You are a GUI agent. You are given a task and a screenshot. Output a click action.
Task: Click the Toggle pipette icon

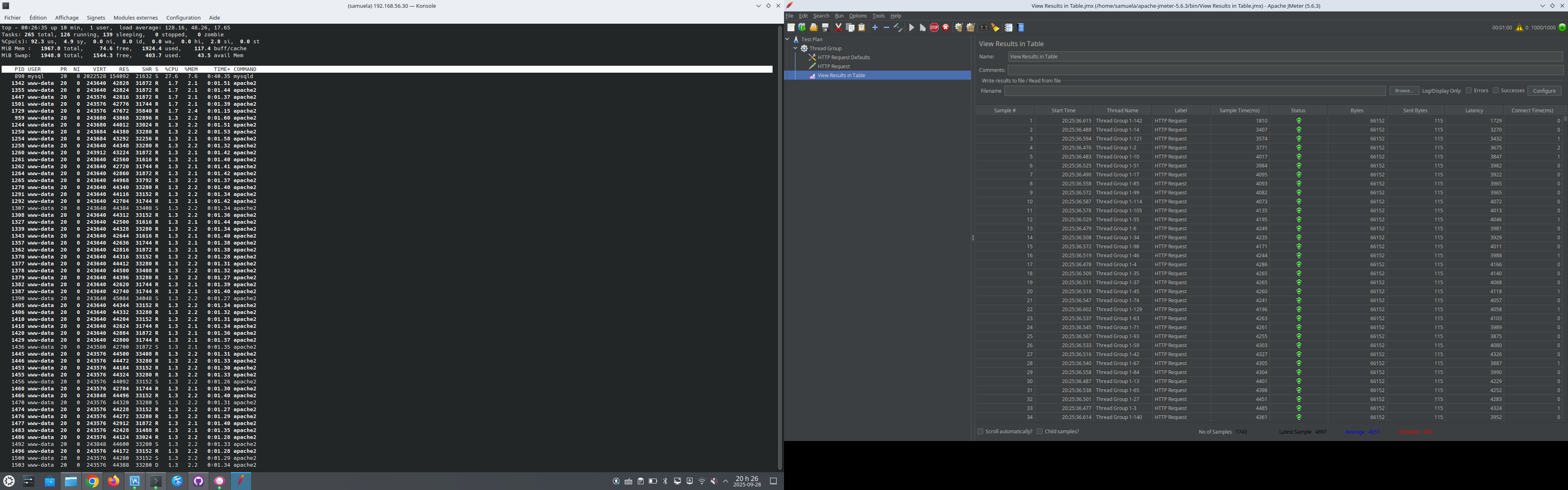[x=898, y=27]
